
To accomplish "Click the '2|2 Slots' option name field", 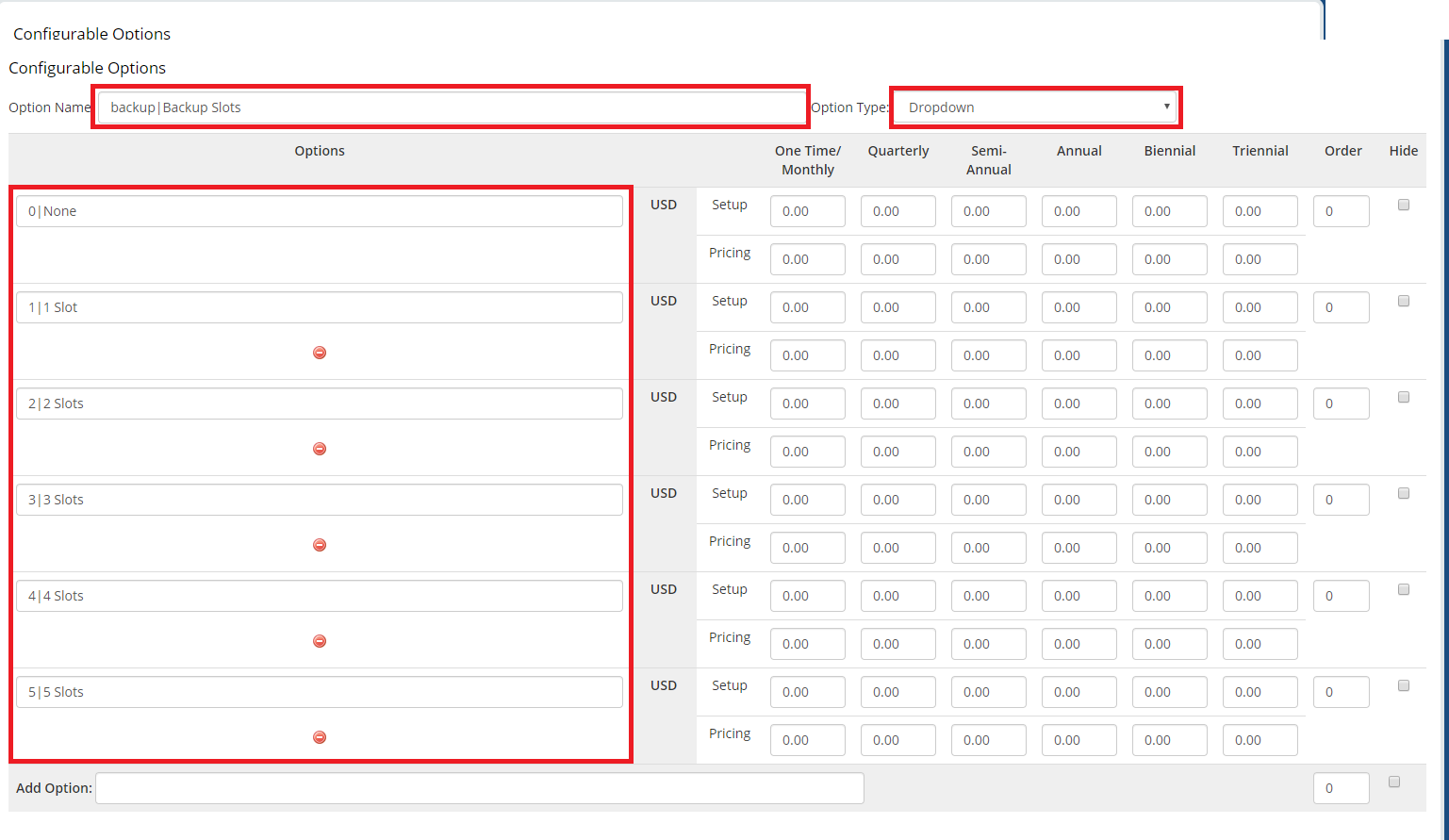I will (x=320, y=404).
